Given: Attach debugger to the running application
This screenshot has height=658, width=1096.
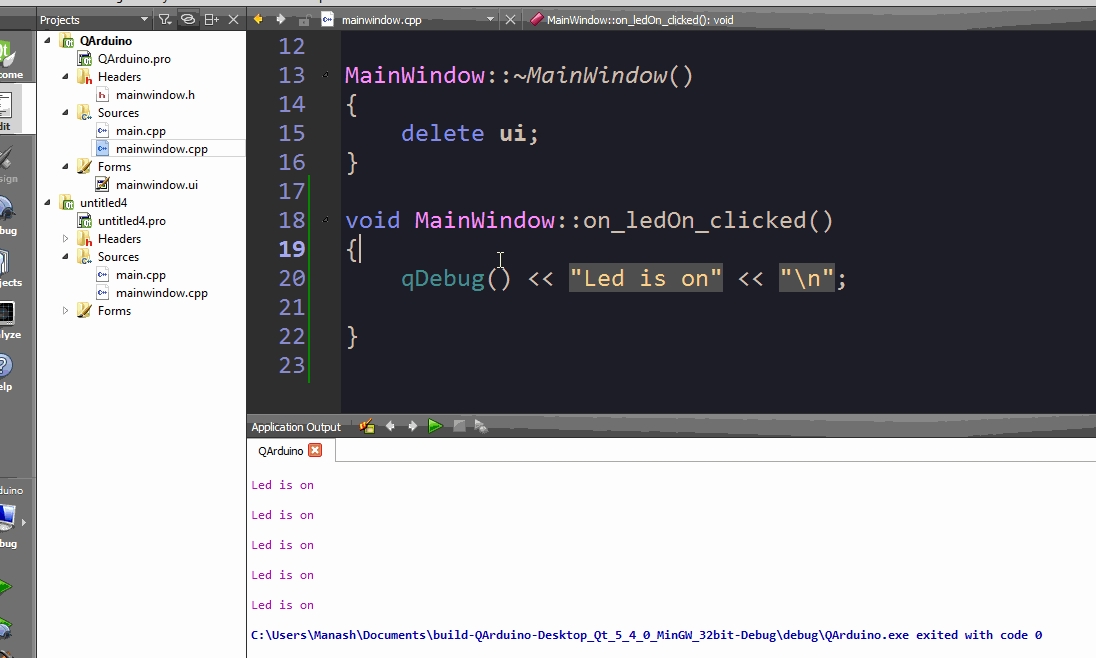Looking at the screenshot, I should click(481, 426).
